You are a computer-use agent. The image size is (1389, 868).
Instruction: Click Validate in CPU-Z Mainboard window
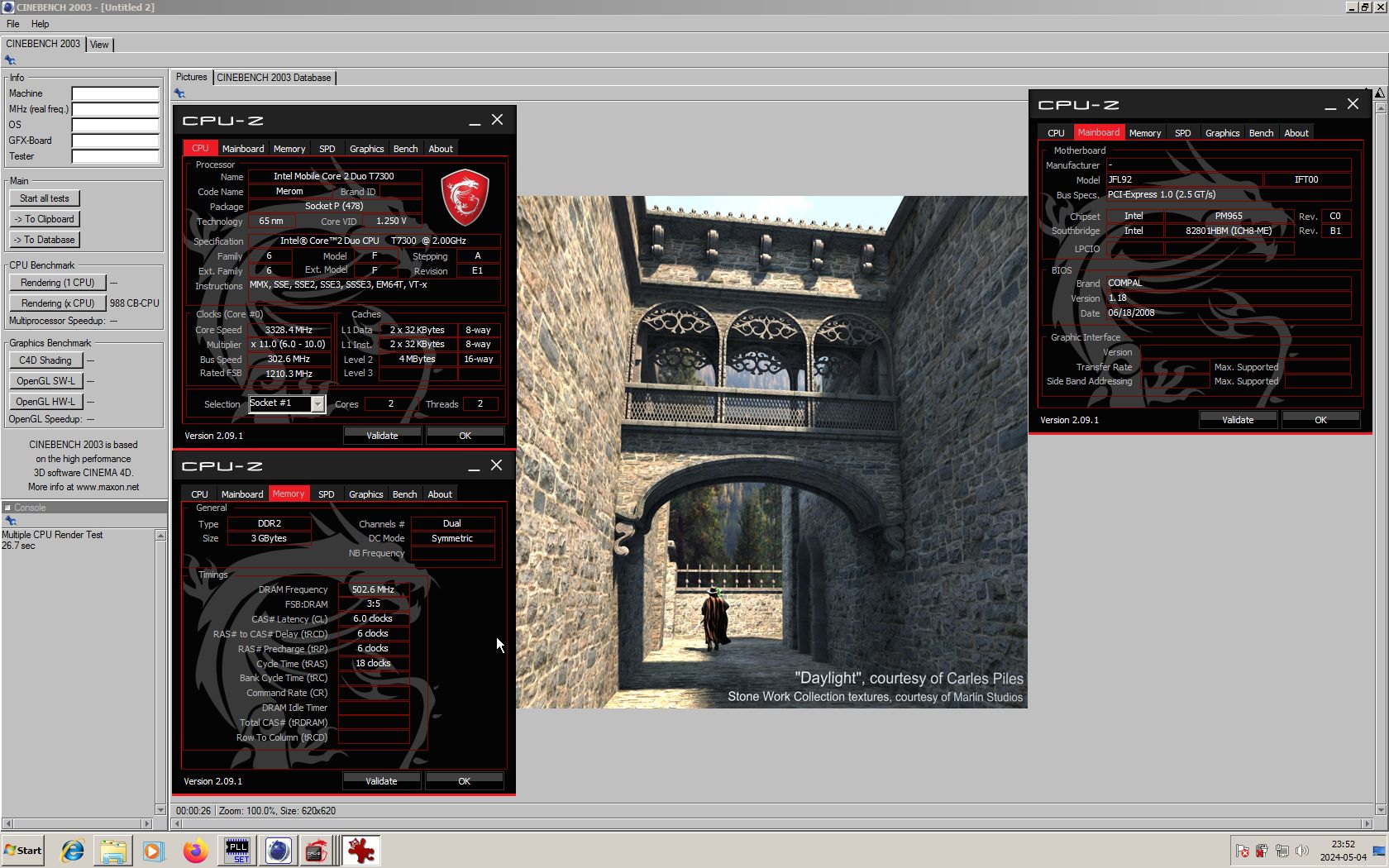(1238, 420)
